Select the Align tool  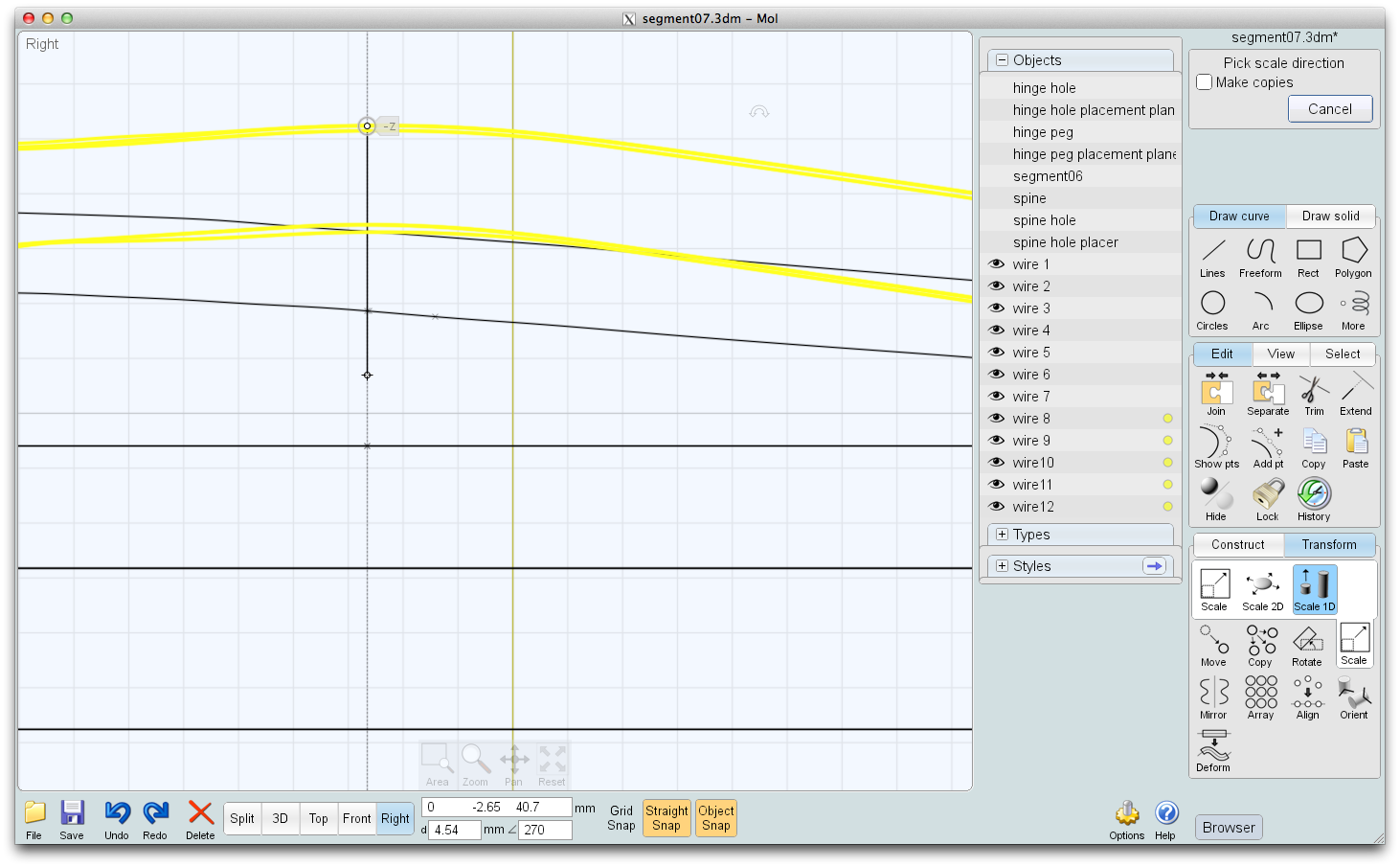(x=1308, y=698)
